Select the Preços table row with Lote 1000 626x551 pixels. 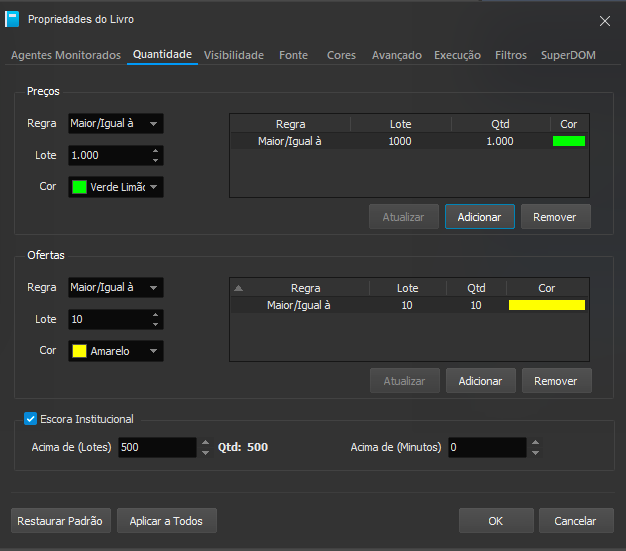[x=409, y=141]
